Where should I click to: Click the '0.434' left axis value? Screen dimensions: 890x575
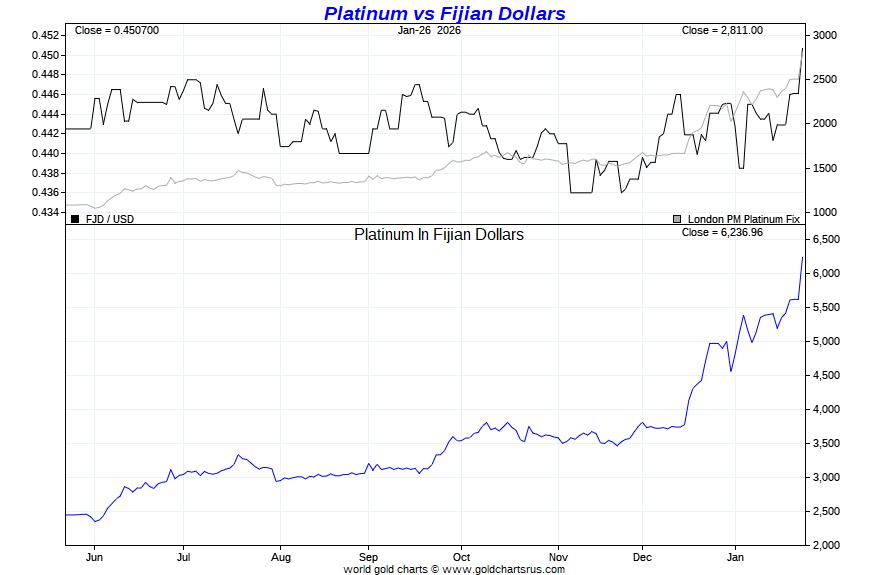45,213
